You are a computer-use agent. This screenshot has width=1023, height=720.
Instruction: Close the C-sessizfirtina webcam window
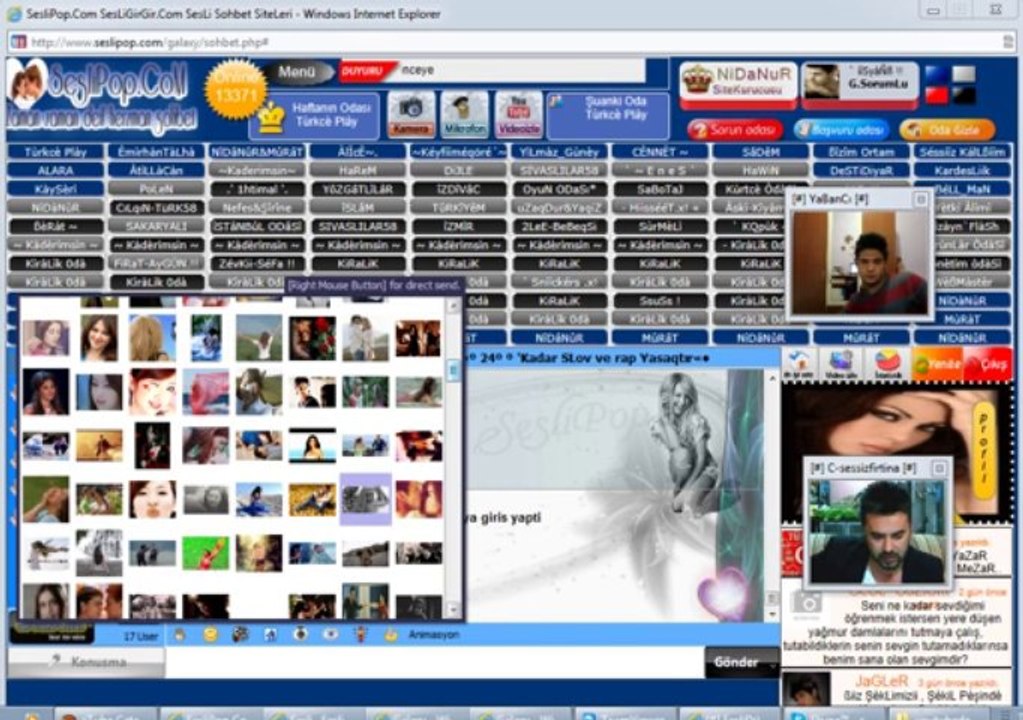click(x=939, y=468)
